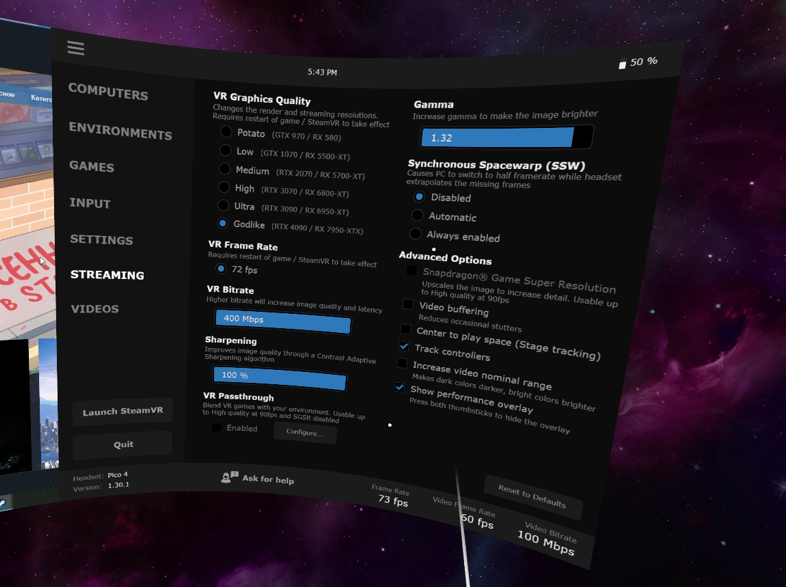The height and width of the screenshot is (587, 786).
Task: Select Low graphics quality
Action: coord(225,150)
